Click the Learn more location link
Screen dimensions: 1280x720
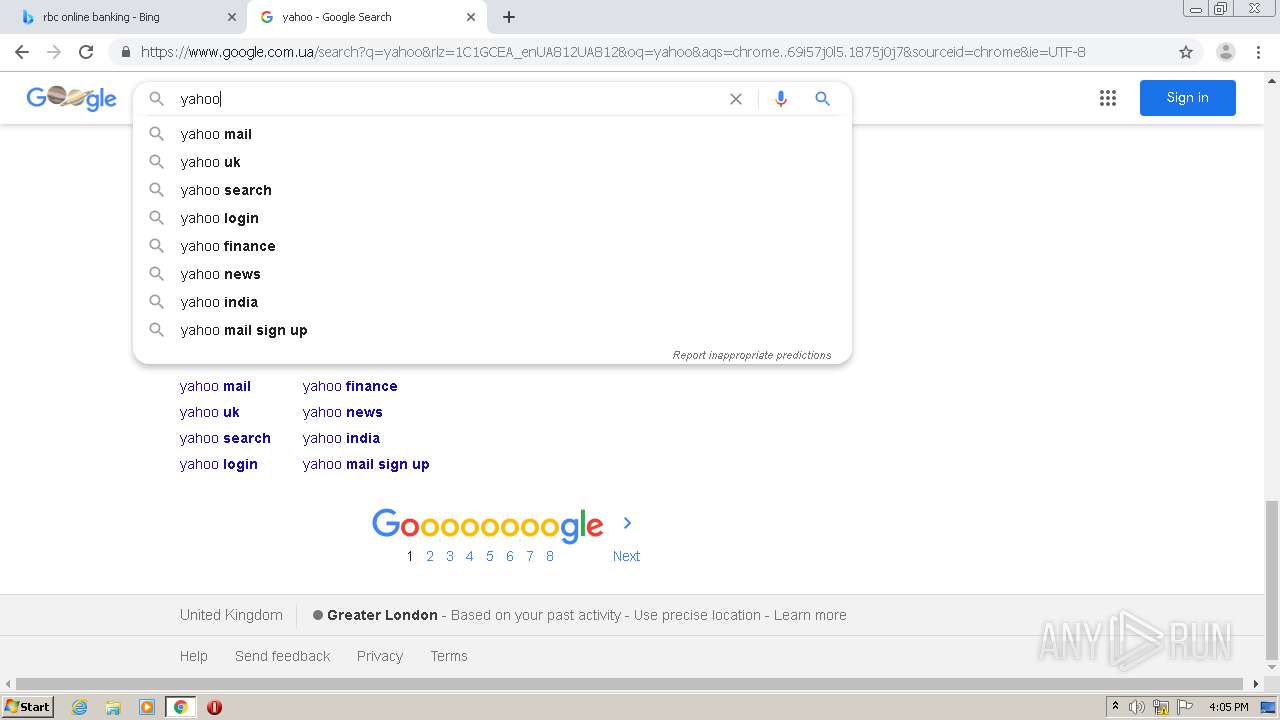coord(810,615)
